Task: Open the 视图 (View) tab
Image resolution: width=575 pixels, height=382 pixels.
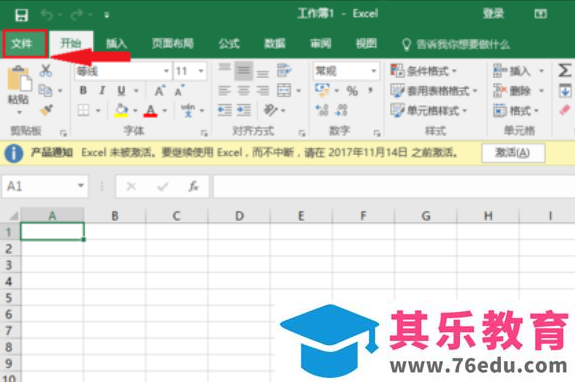Action: click(x=366, y=44)
